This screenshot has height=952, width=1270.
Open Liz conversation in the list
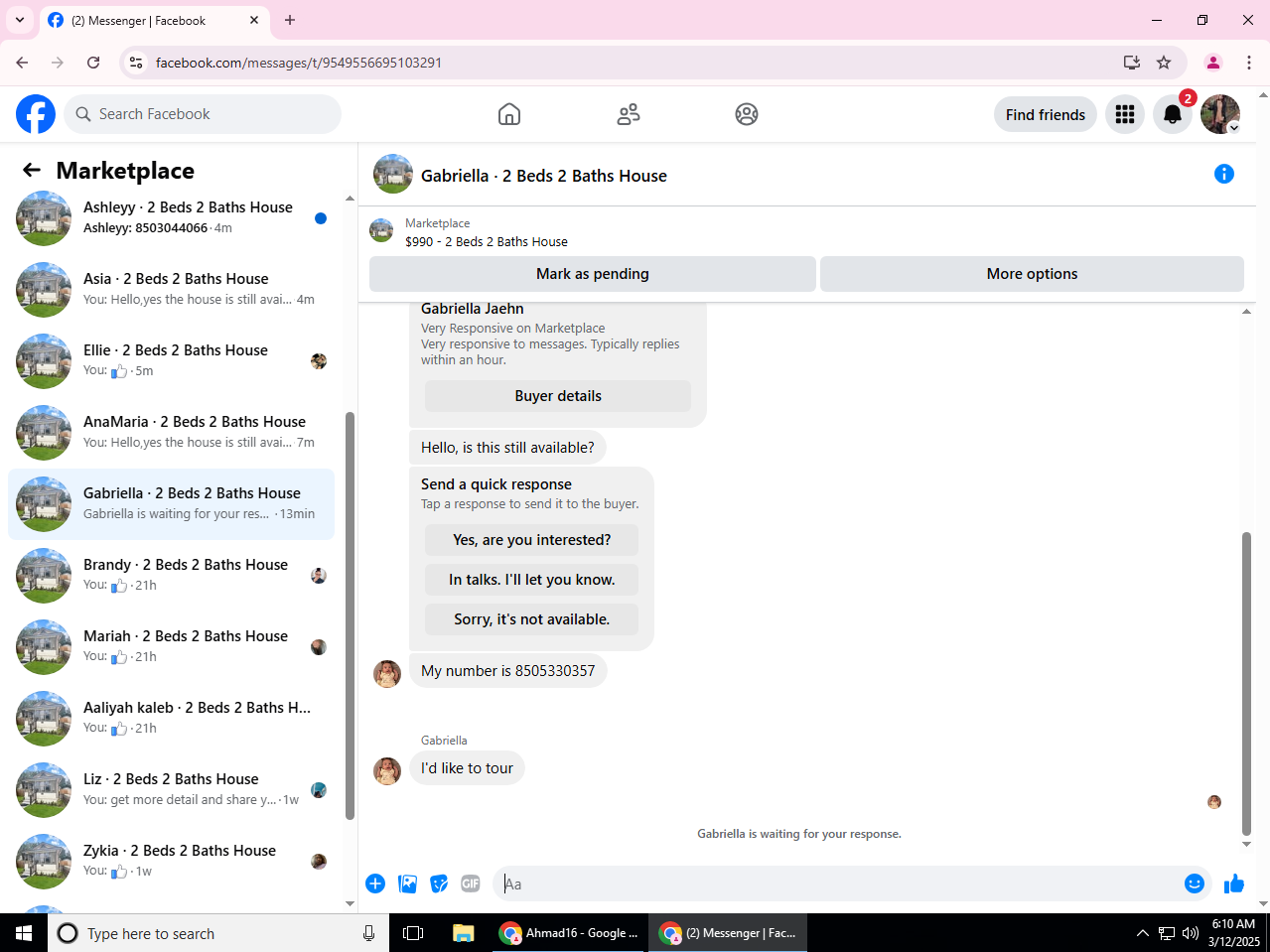pyautogui.click(x=172, y=790)
